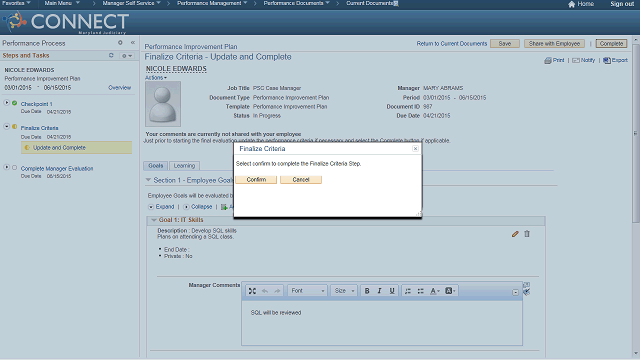Edit Goal 1 with pencil icon
Image resolution: width=640 pixels, height=360 pixels.
point(515,234)
